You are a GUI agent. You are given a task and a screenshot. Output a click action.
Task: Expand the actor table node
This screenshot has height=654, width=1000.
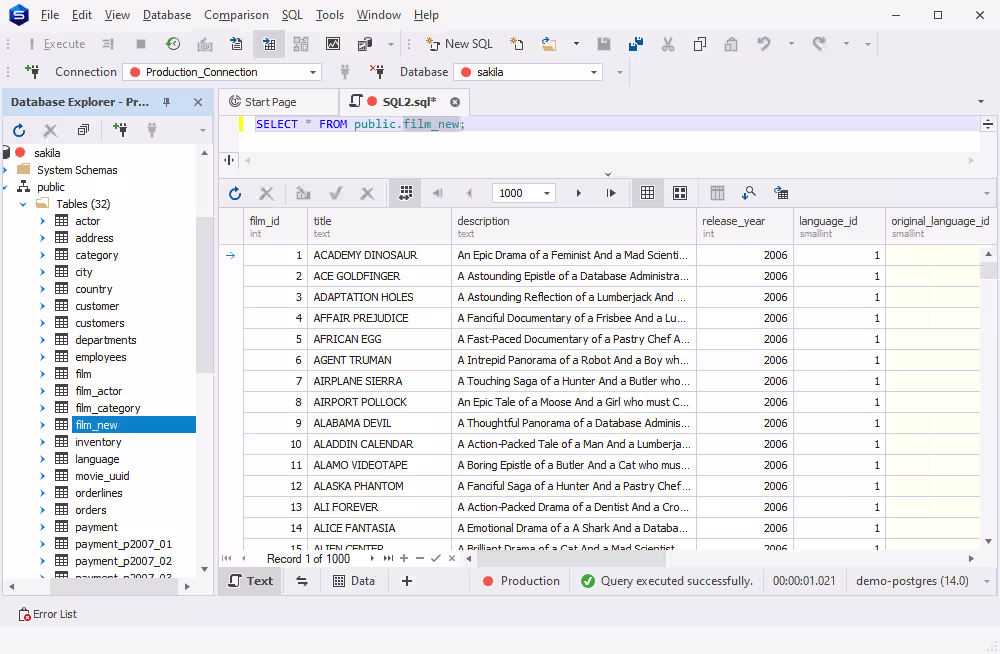click(x=42, y=221)
